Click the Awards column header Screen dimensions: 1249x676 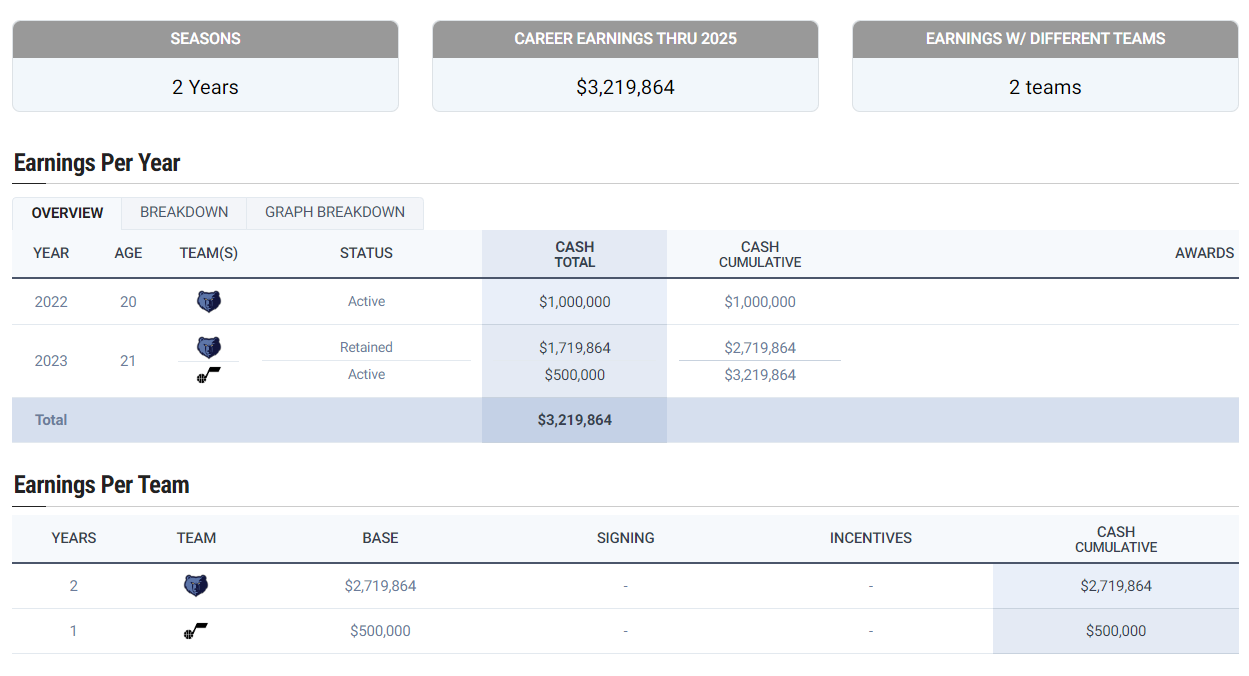[1204, 253]
